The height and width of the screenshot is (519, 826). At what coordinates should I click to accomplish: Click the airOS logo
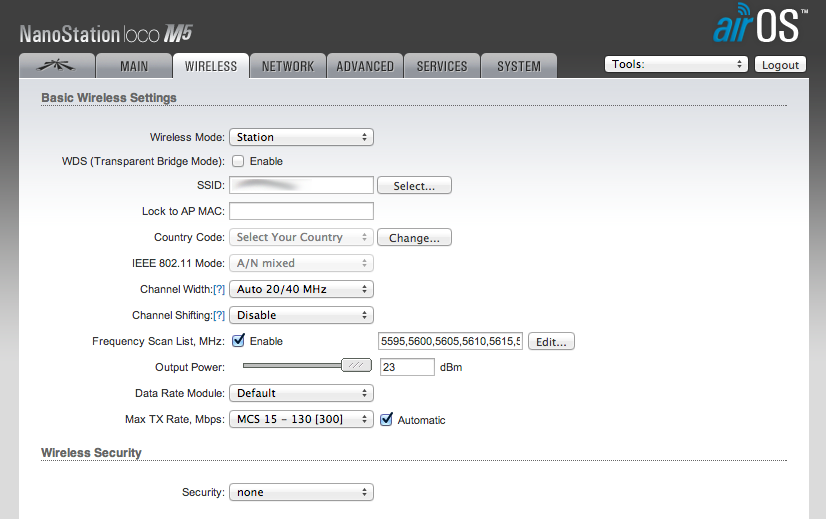(759, 25)
